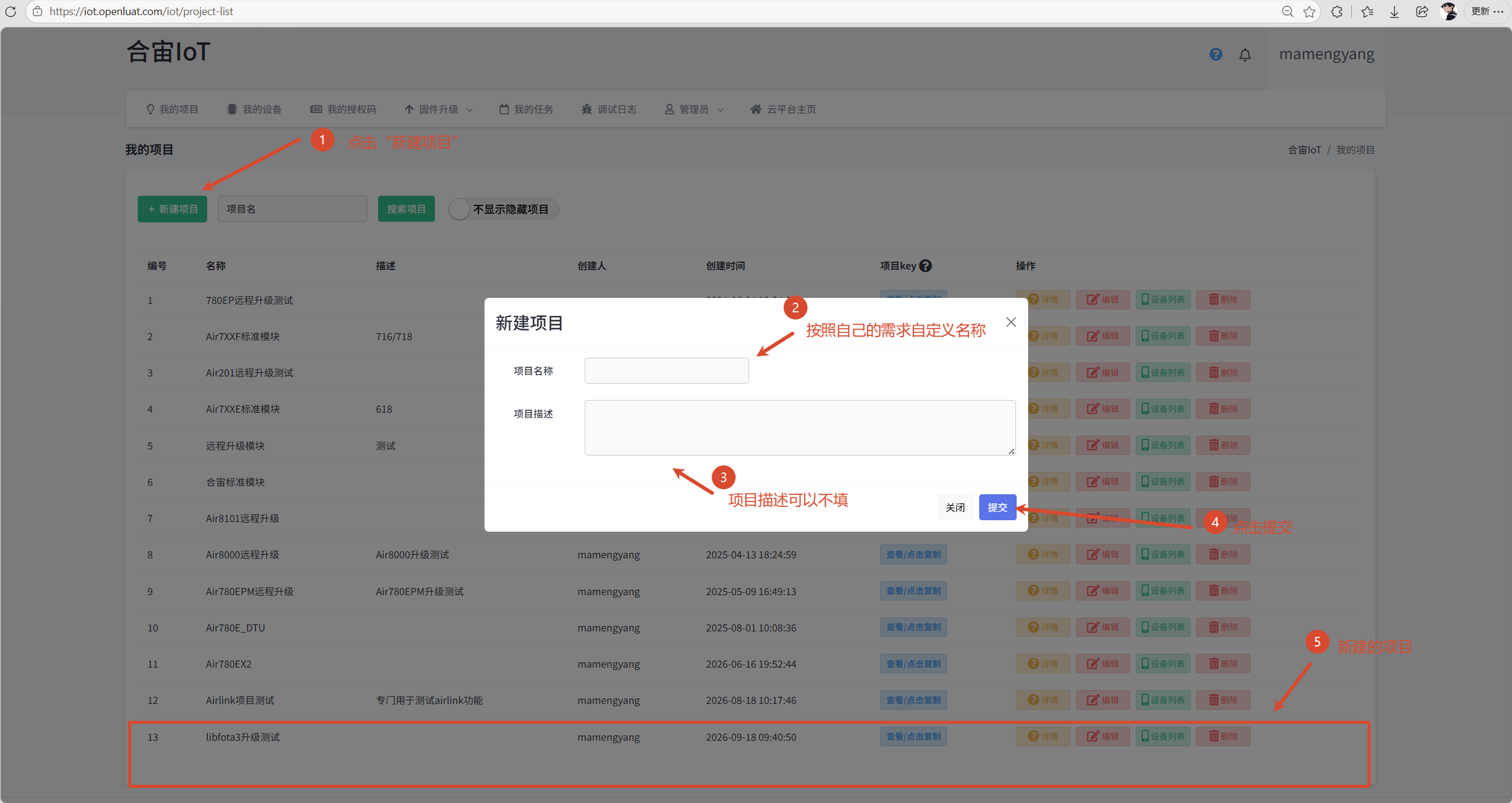Click the 关闭 button in the dialog

tap(955, 508)
